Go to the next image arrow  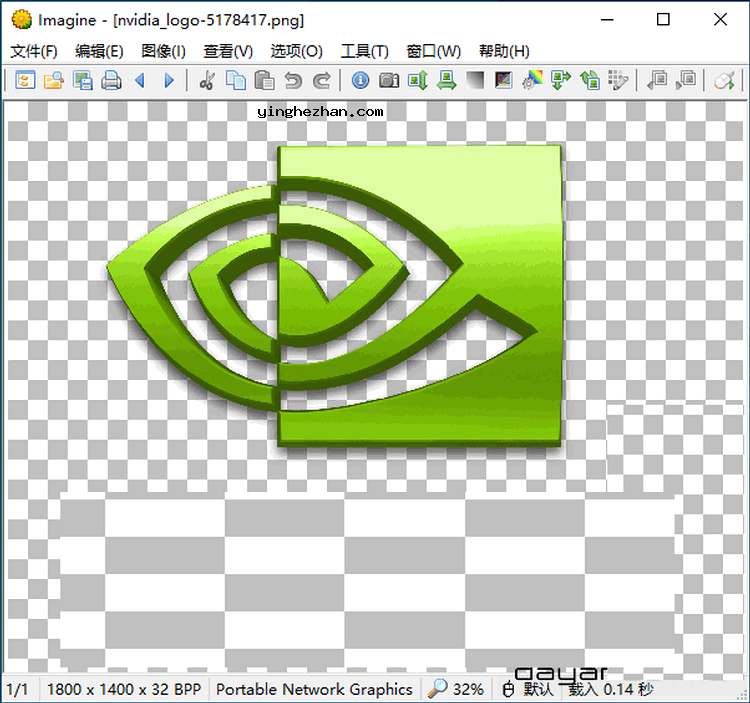tap(169, 81)
